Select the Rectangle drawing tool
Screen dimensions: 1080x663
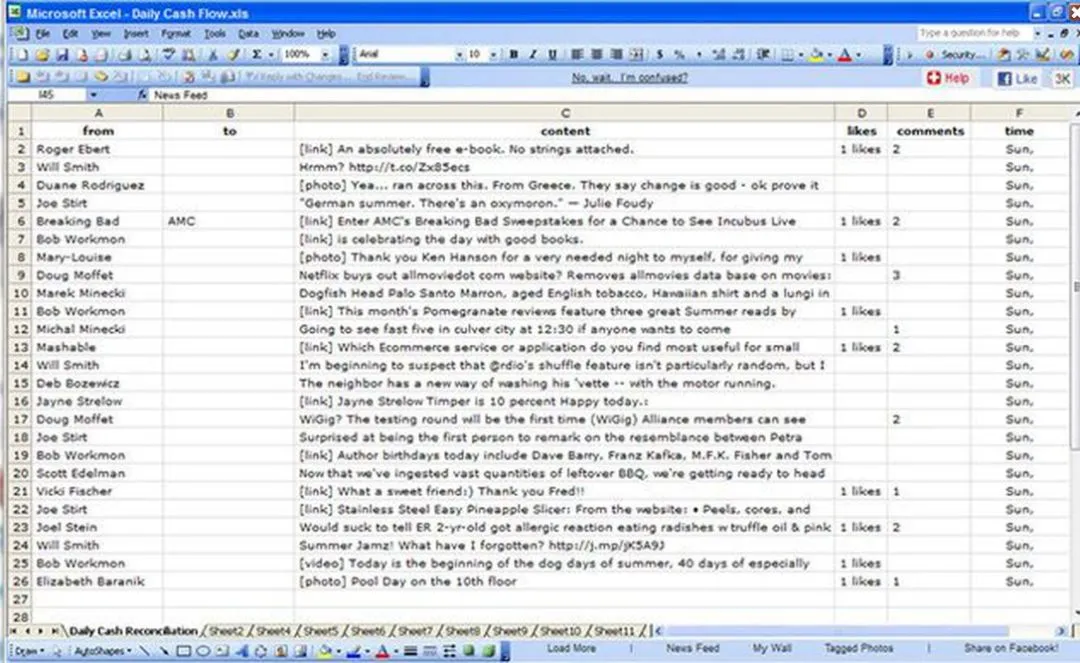[x=183, y=651]
